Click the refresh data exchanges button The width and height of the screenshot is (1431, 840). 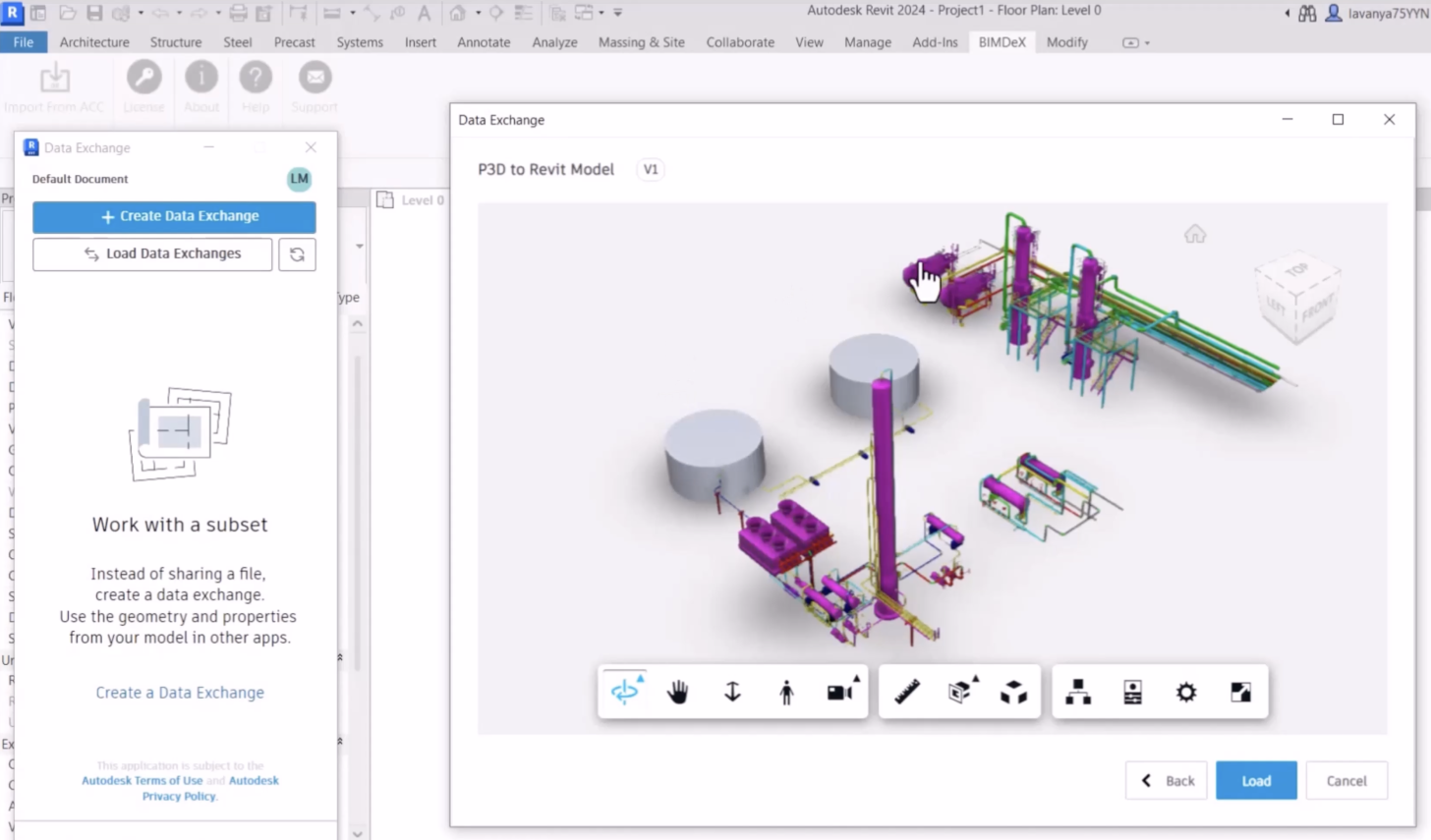(297, 254)
